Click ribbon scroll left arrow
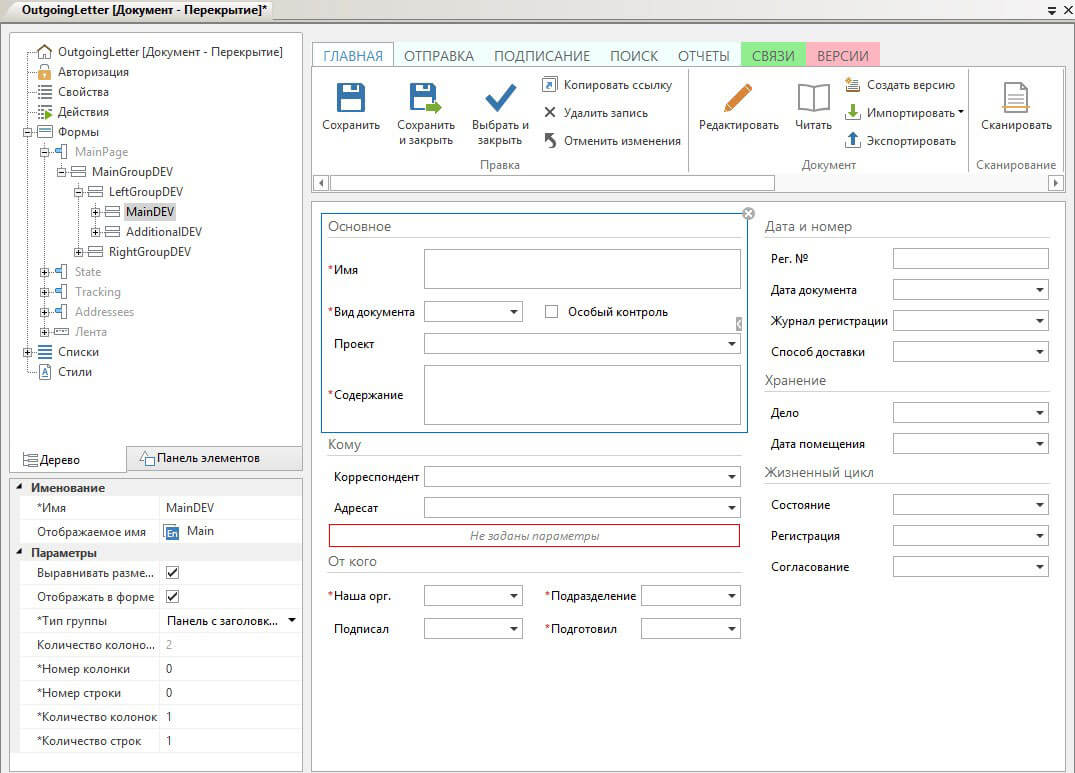 (x=321, y=183)
